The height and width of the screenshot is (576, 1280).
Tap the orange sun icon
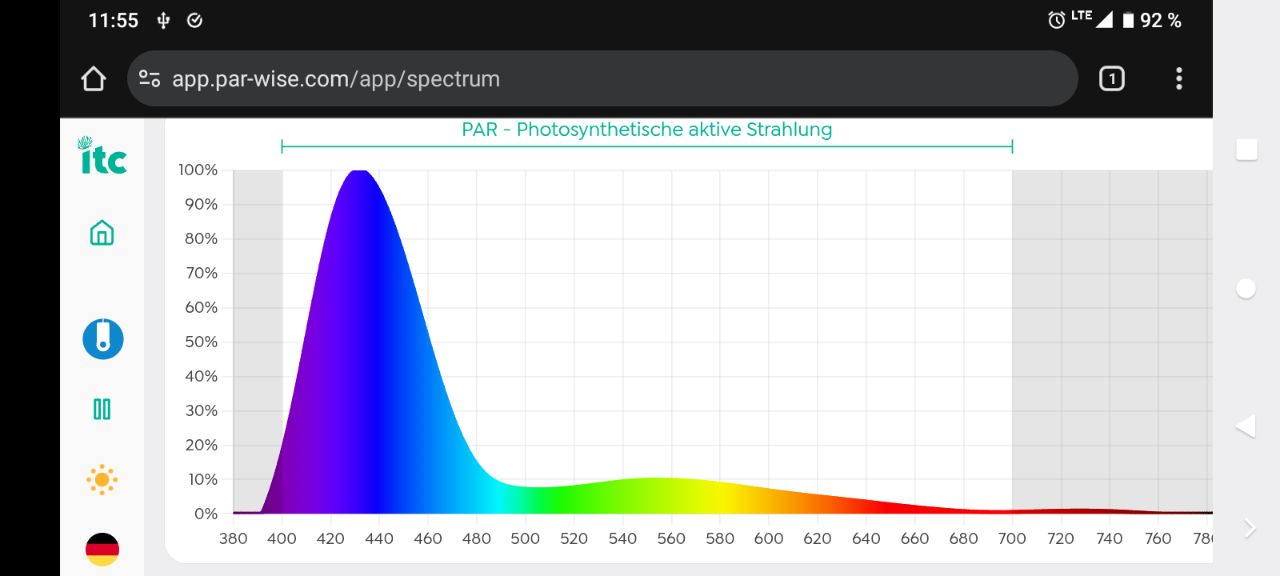pyautogui.click(x=102, y=480)
